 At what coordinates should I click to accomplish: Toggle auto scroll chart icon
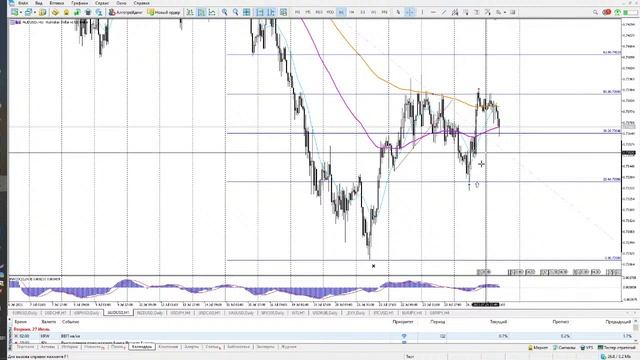point(260,12)
